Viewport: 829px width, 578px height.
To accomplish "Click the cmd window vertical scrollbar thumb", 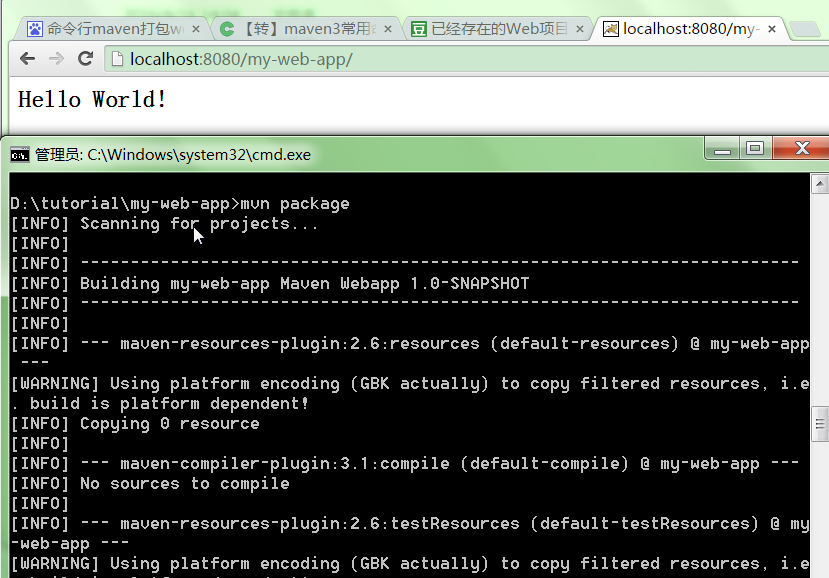I will point(819,423).
